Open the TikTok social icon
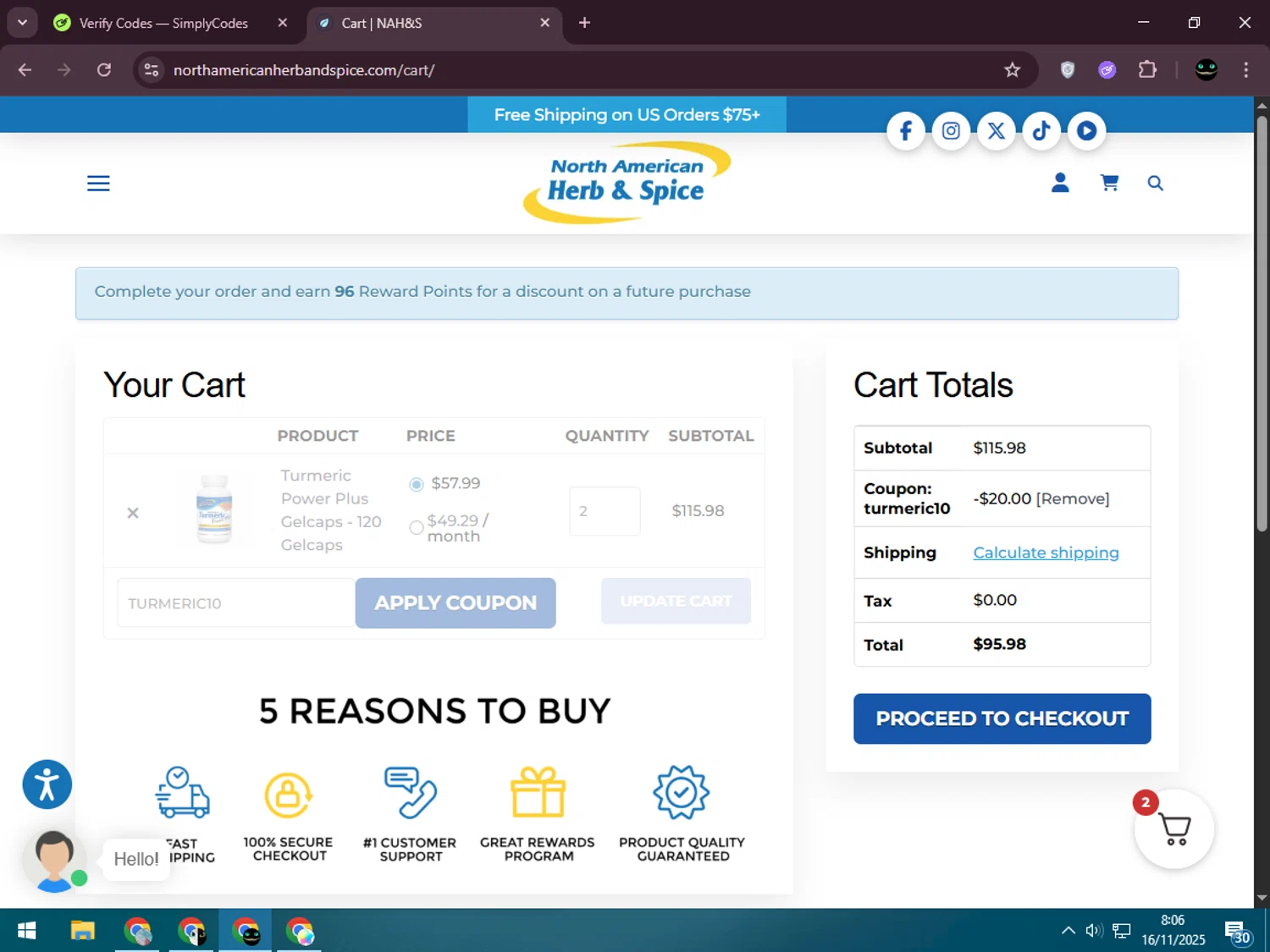This screenshot has height=952, width=1270. coord(1041,131)
